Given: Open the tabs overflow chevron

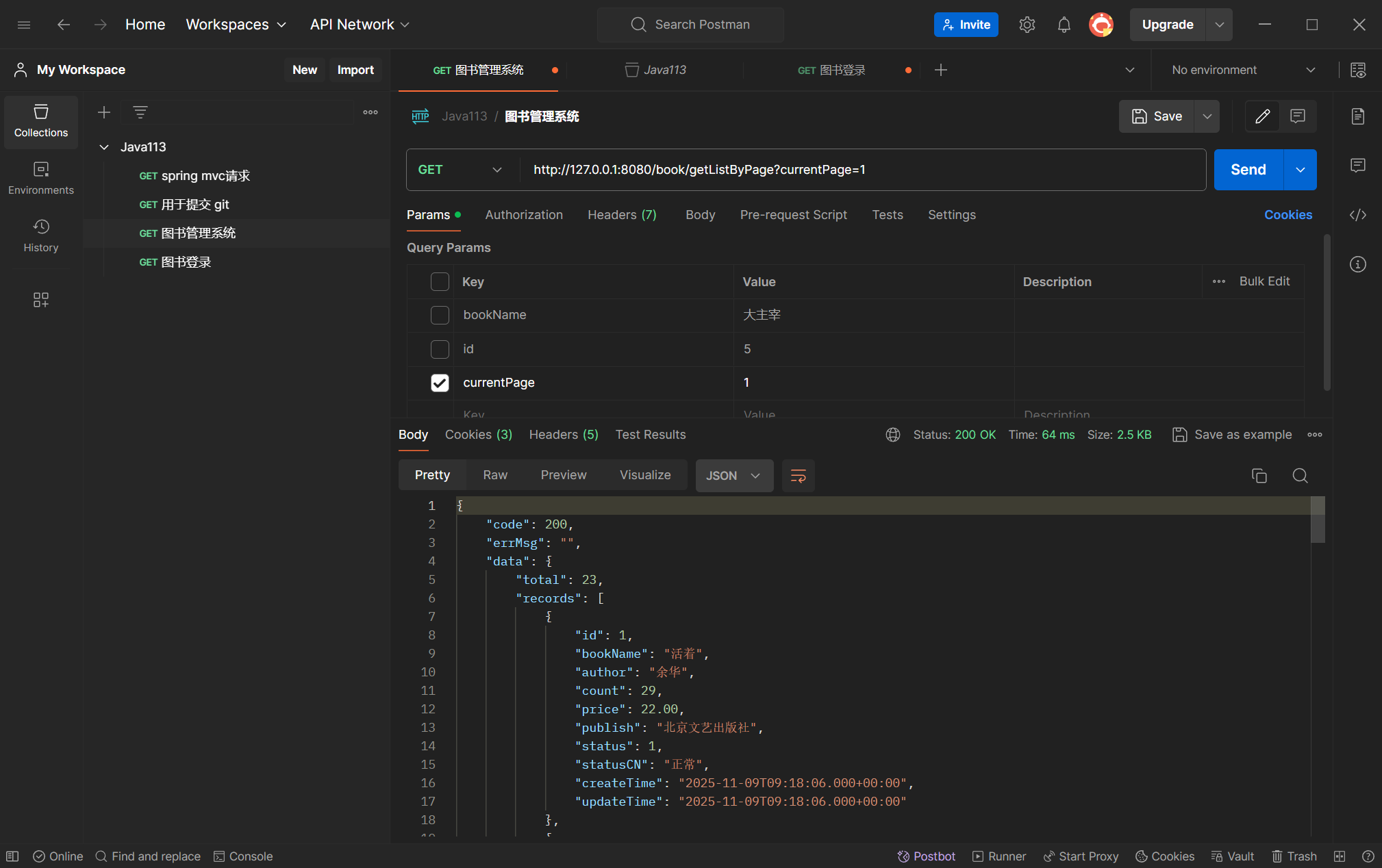Looking at the screenshot, I should tap(1130, 70).
